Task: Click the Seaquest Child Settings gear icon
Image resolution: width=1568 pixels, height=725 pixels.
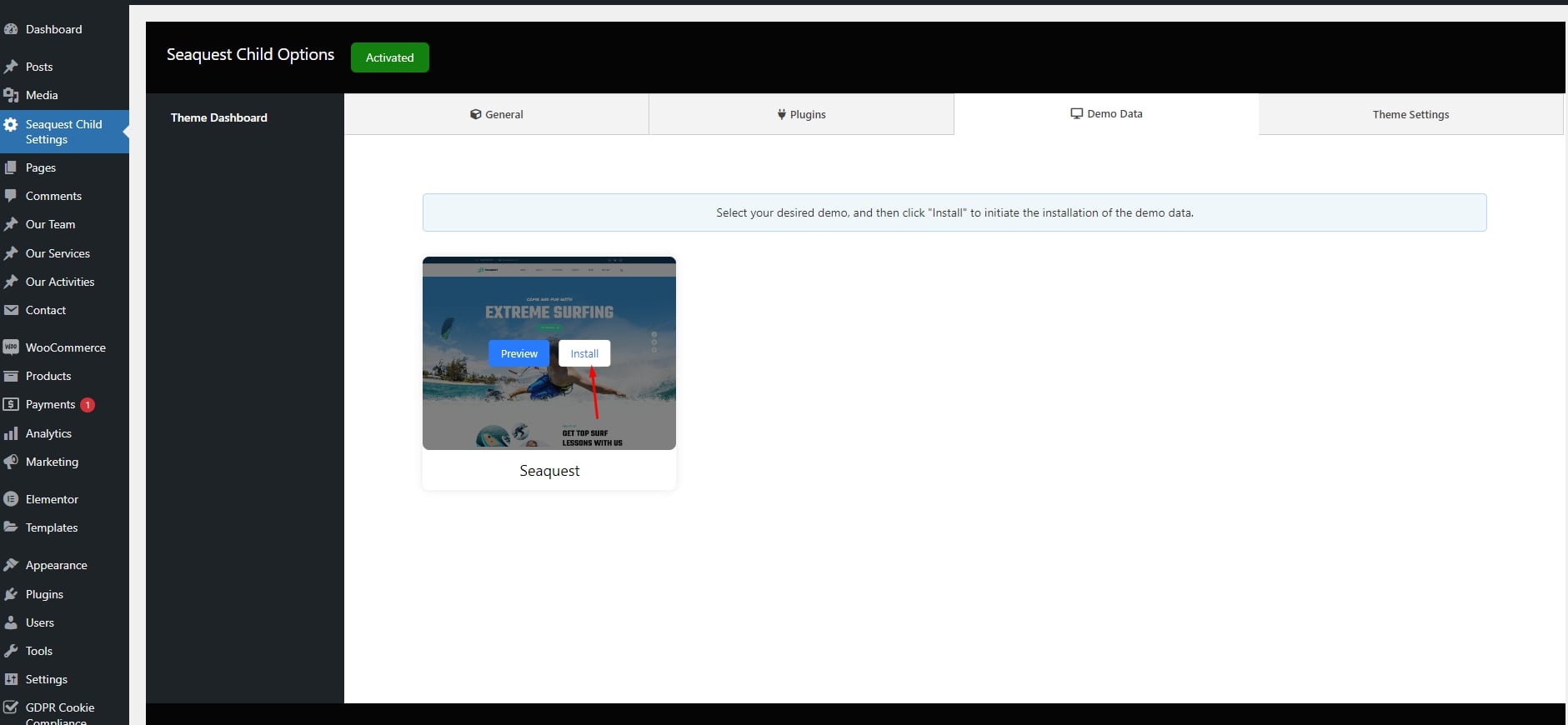Action: point(11,124)
